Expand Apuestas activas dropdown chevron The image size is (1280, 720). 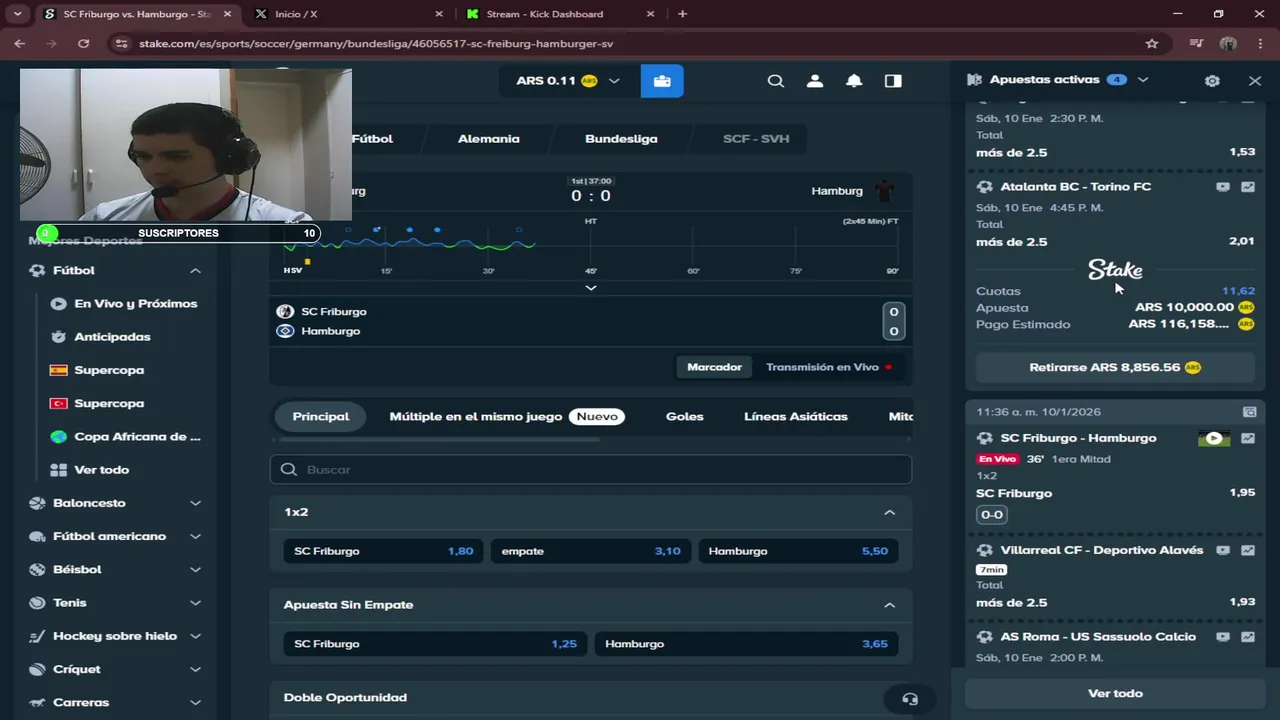tap(1143, 80)
